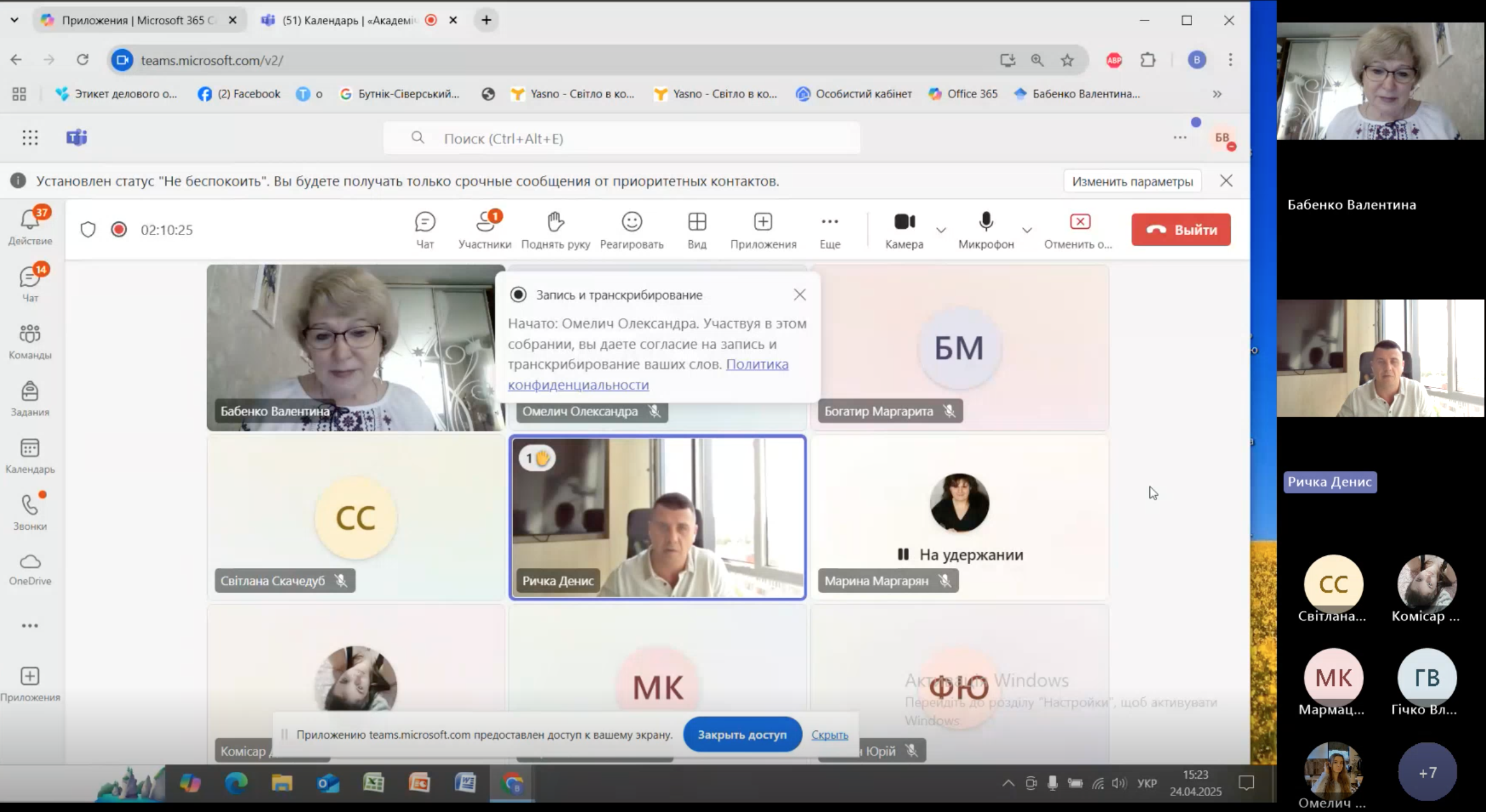Open the Activity feed in Teams sidebar
Screen dimensions: 1486x812
click(x=30, y=226)
